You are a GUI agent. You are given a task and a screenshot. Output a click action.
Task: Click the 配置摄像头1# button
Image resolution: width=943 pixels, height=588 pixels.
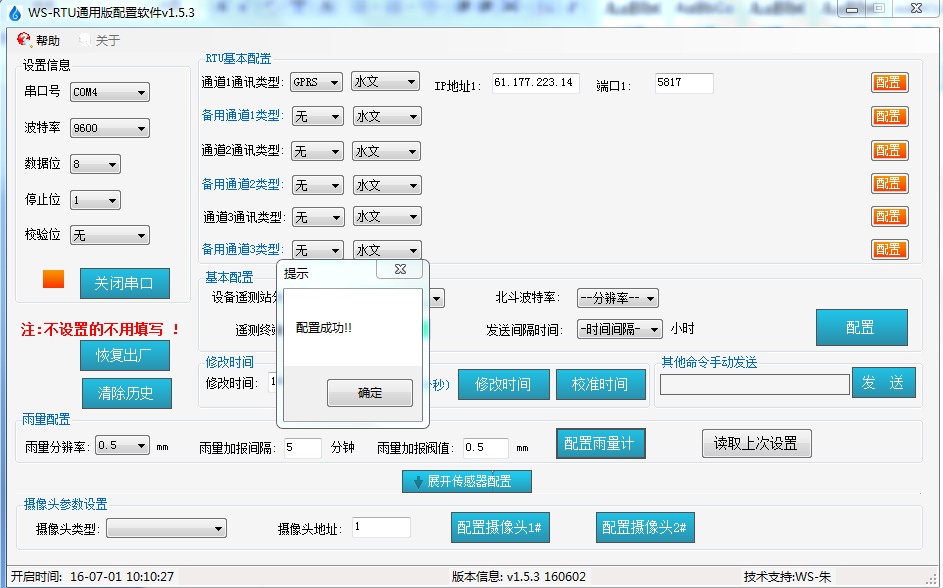pyautogui.click(x=500, y=528)
